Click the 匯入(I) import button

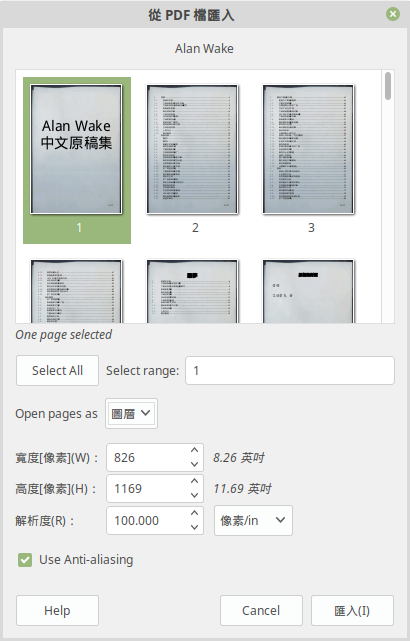[352, 610]
